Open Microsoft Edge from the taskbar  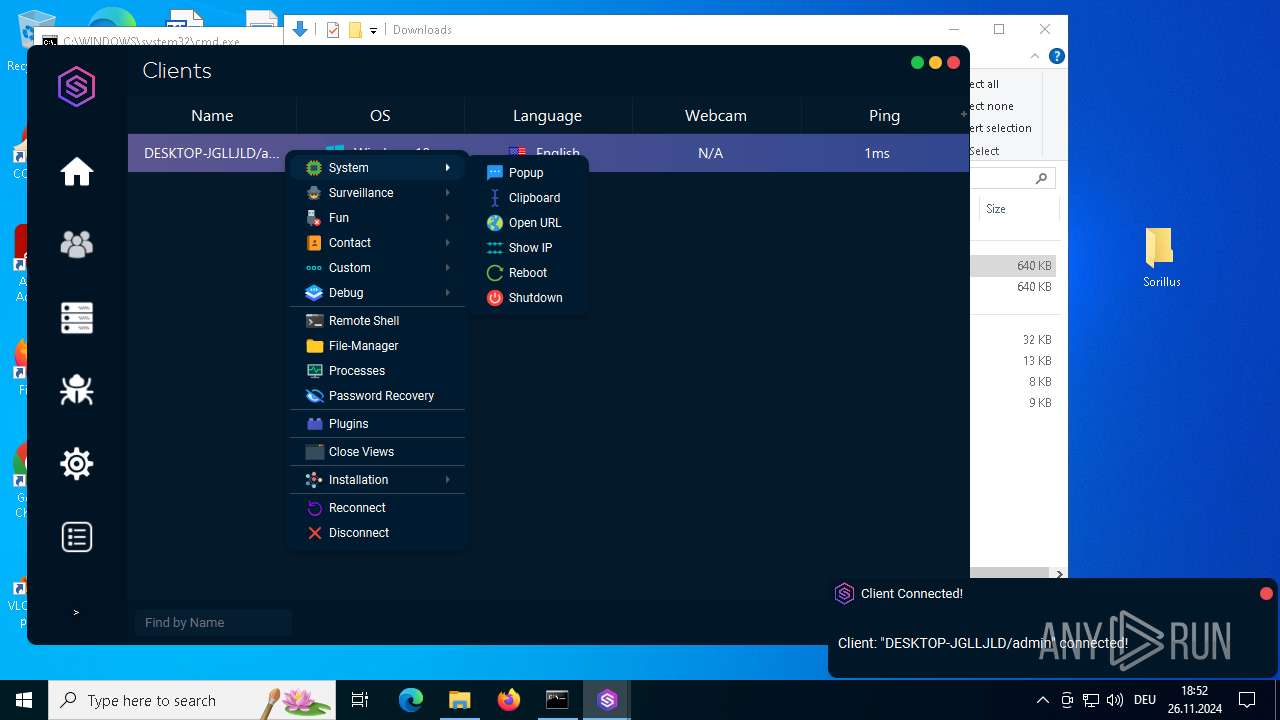coord(411,700)
